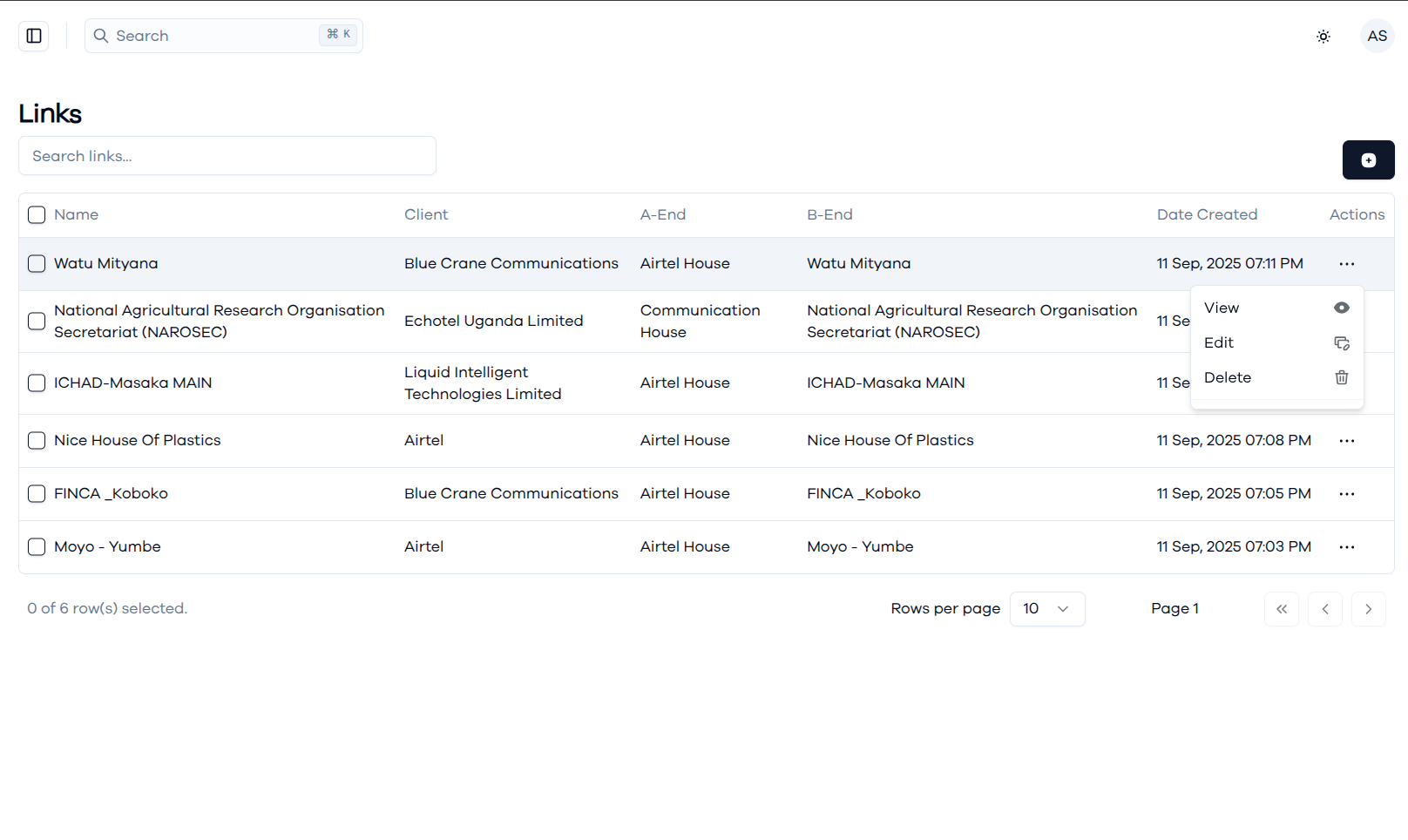Click the Communication House A-End cell
This screenshot has height=840, width=1408.
(x=701, y=322)
